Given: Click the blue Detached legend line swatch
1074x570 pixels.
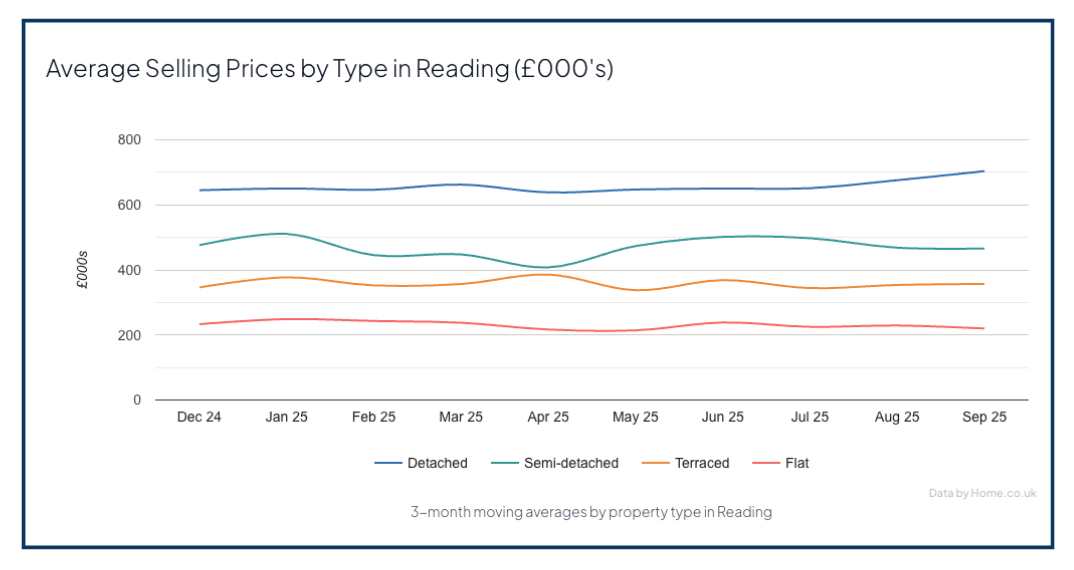Looking at the screenshot, I should click(x=388, y=463).
